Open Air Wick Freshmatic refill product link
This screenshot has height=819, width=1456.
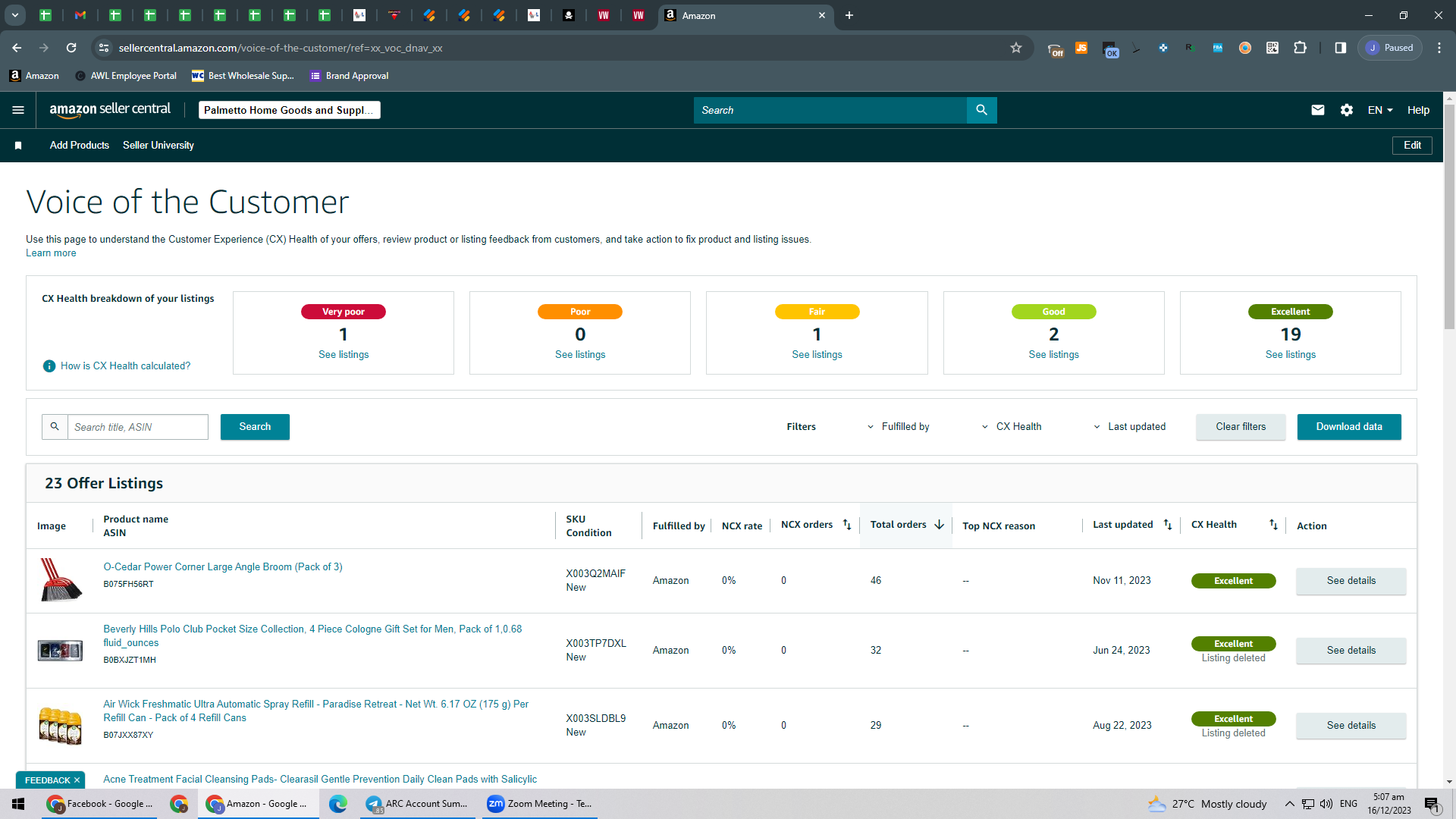click(x=316, y=711)
